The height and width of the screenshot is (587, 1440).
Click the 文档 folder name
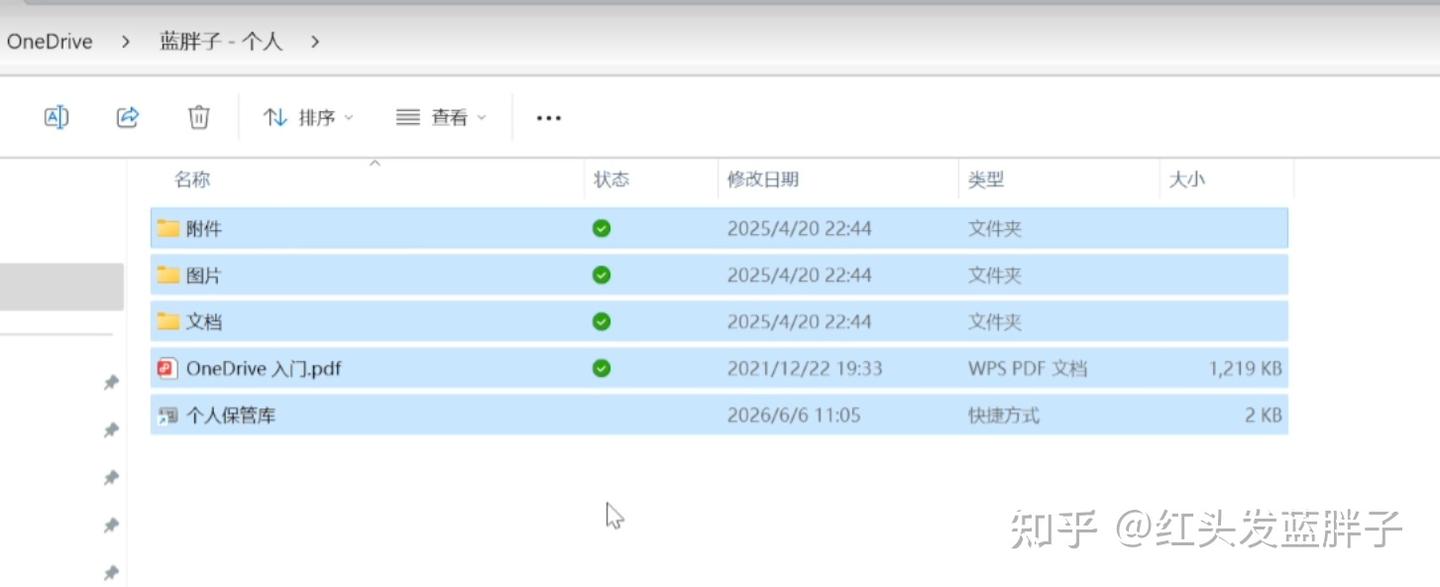tap(204, 322)
